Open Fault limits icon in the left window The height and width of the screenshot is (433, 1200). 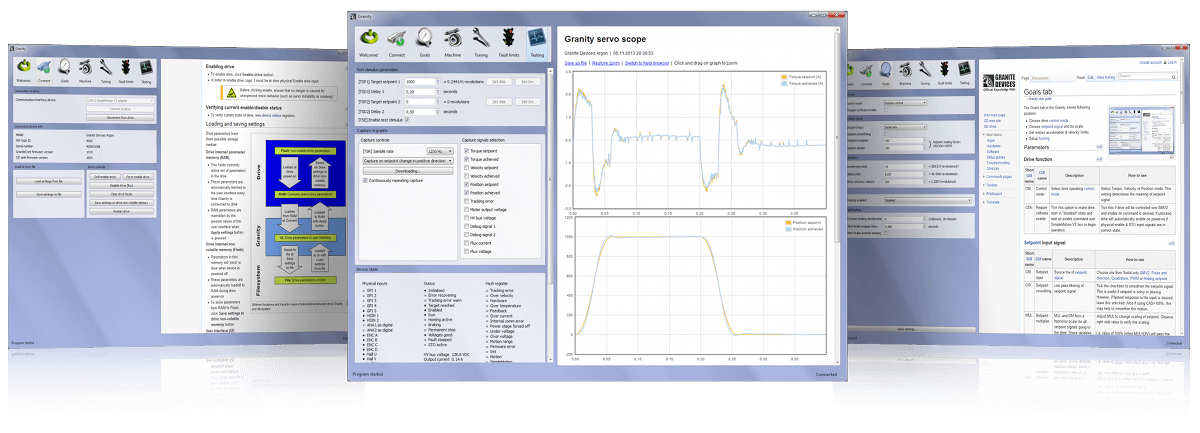click(x=126, y=70)
